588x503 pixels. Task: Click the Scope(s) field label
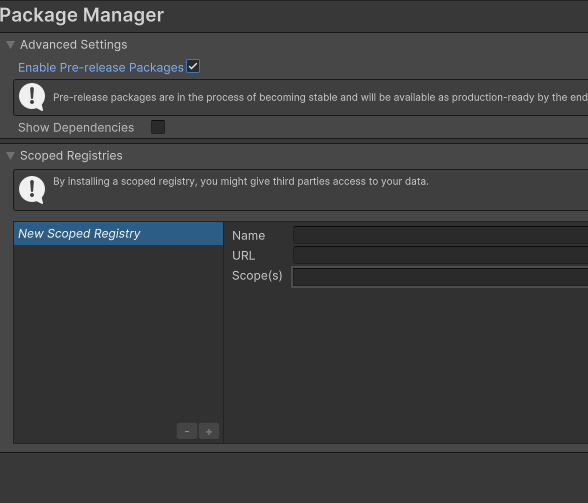257,276
